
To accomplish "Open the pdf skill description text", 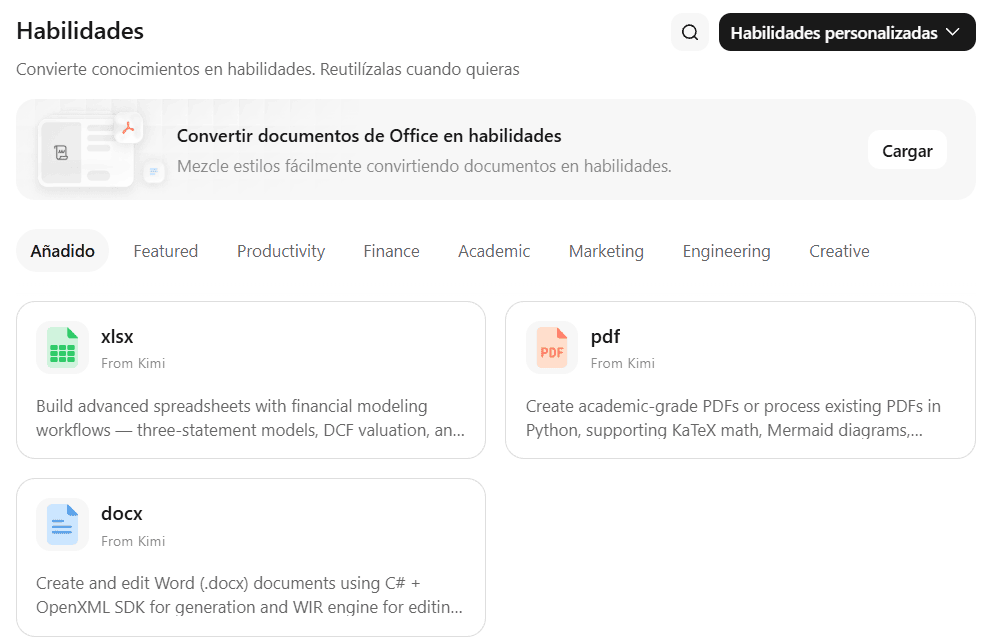I will (733, 418).
